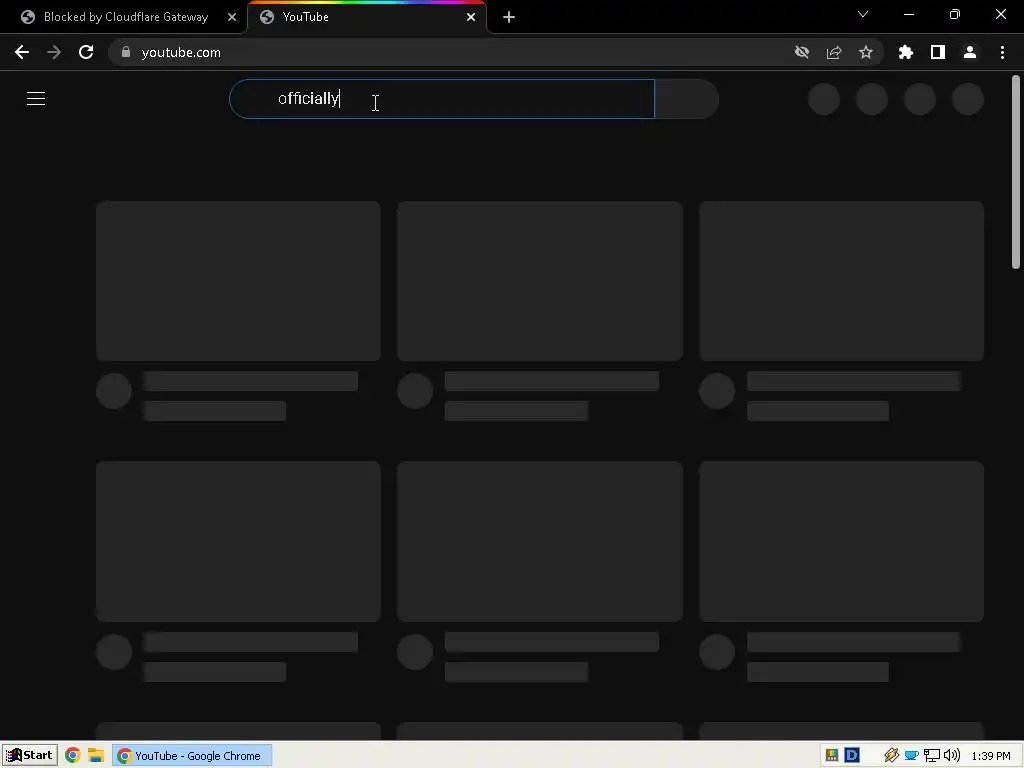
Task: Click the search box containing "officially"
Action: [x=441, y=99]
